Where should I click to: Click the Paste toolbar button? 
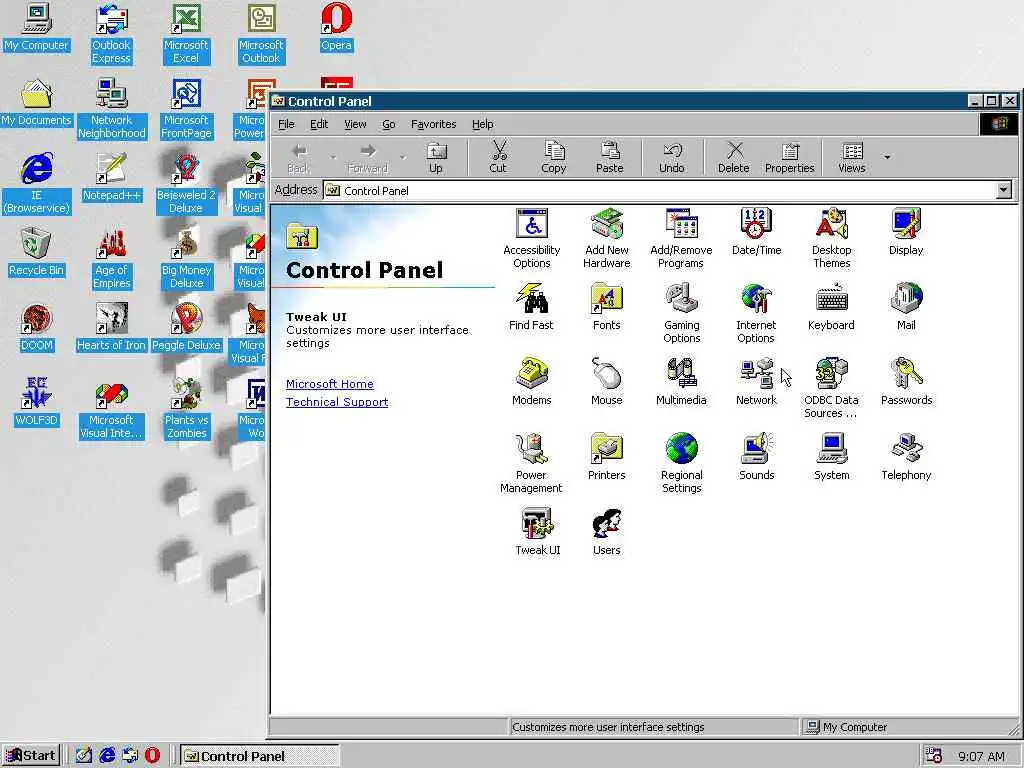point(609,158)
